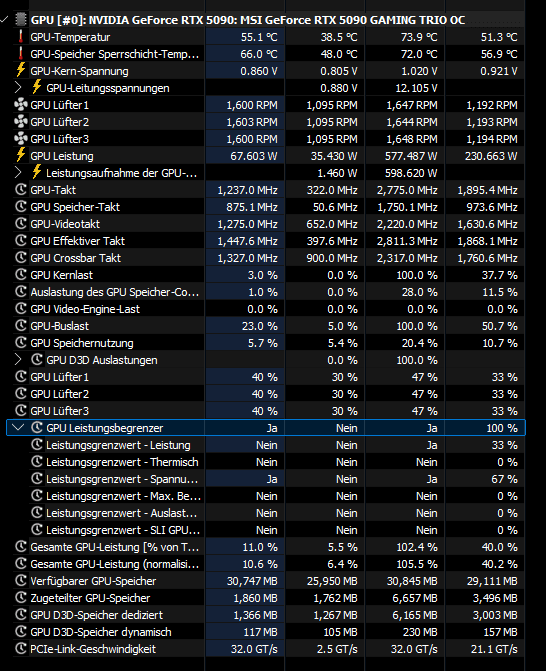This screenshot has width=546, height=671.
Task: Click clock icon of PCIe-Link-Geschwindigkeit
Action: pos(21,649)
